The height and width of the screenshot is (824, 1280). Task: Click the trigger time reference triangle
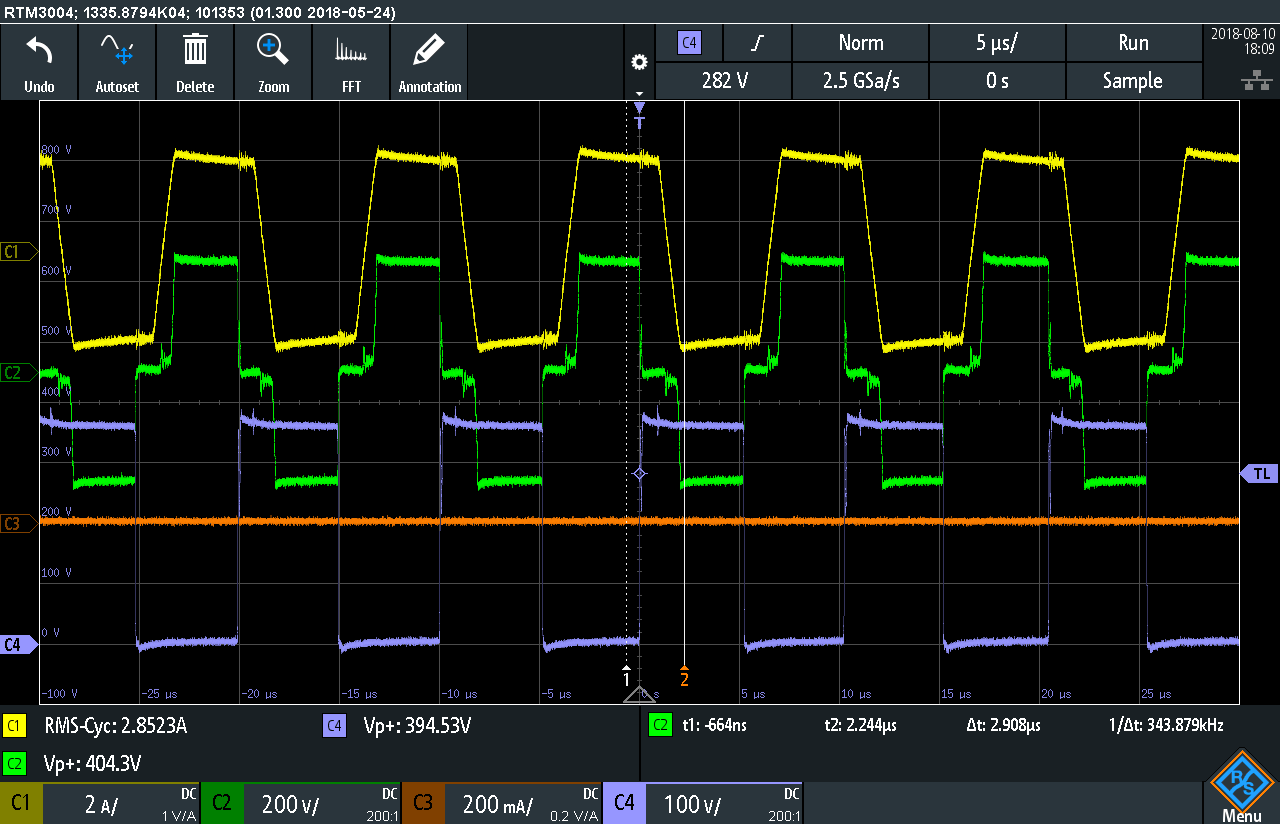[x=640, y=695]
